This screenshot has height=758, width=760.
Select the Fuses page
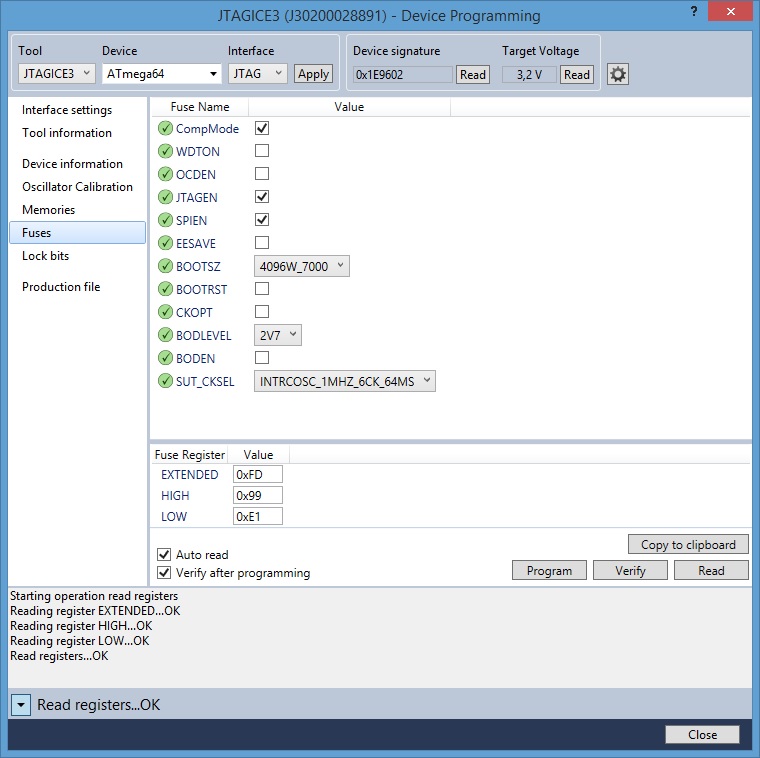point(78,233)
